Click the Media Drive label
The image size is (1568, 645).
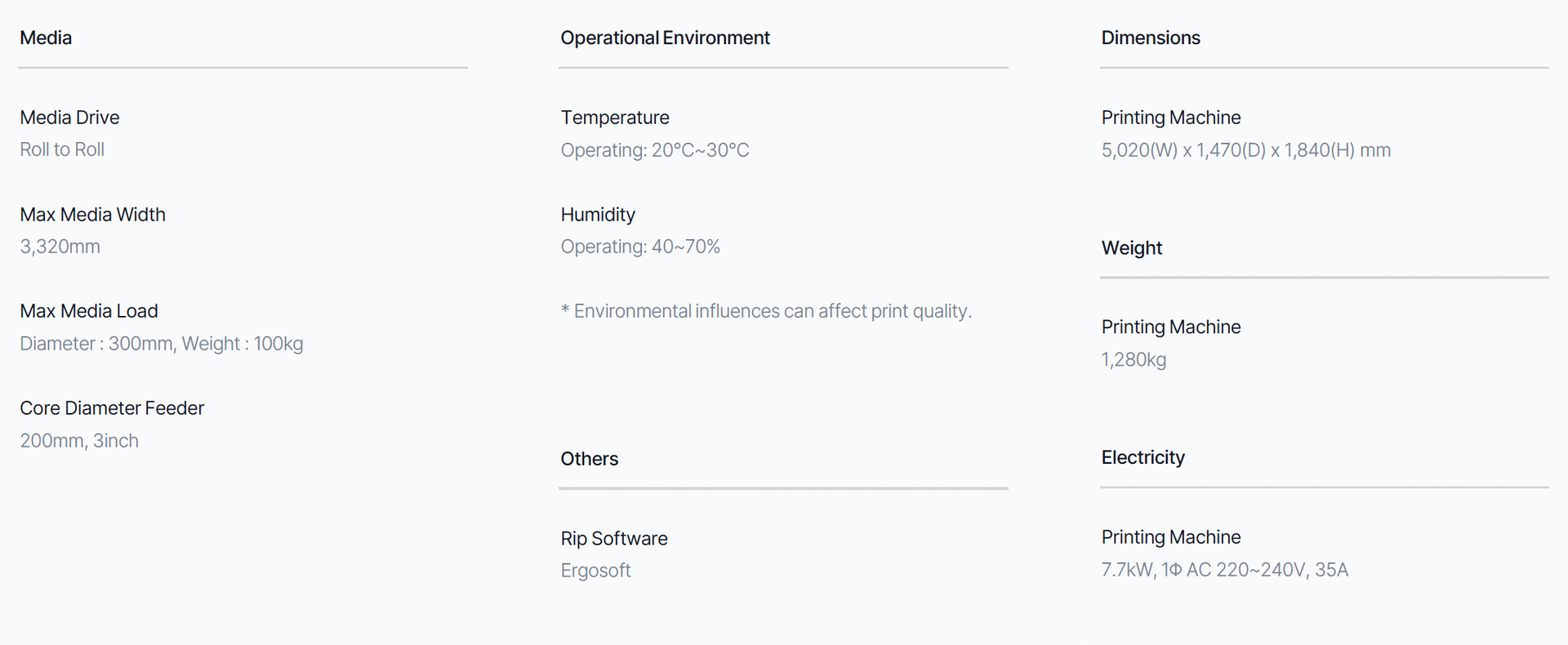click(69, 118)
